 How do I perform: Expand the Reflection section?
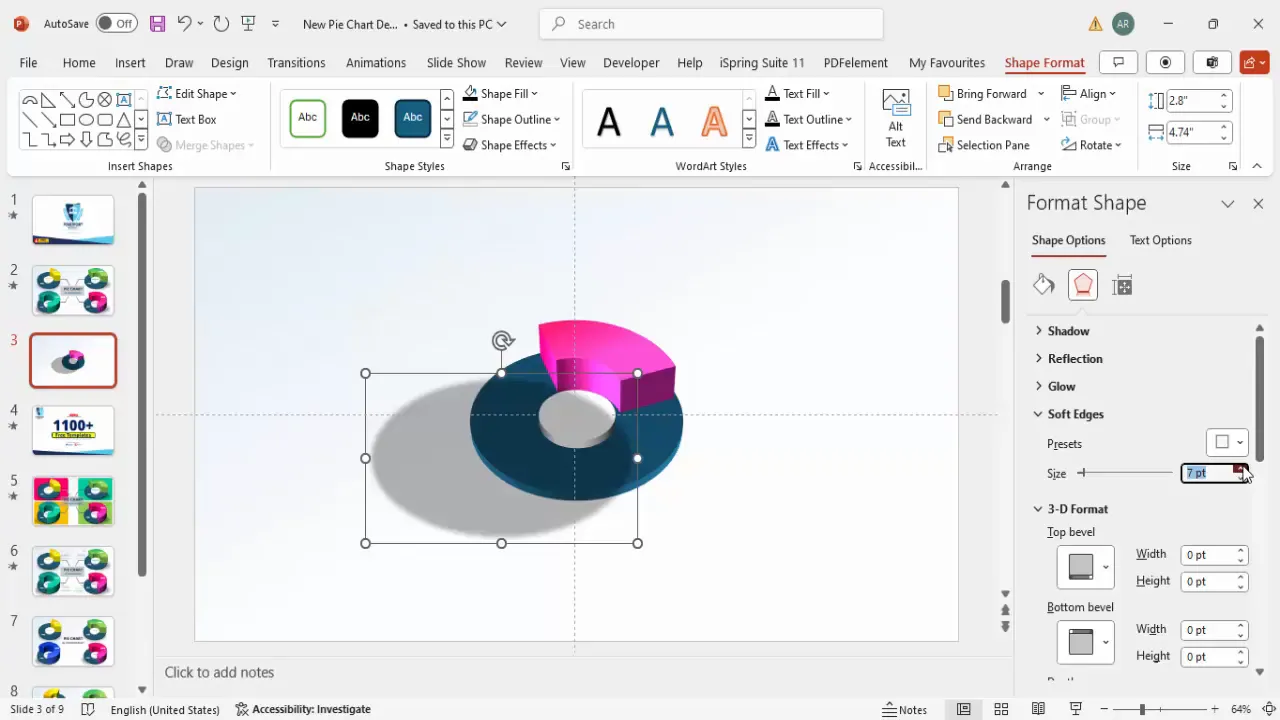click(1075, 358)
